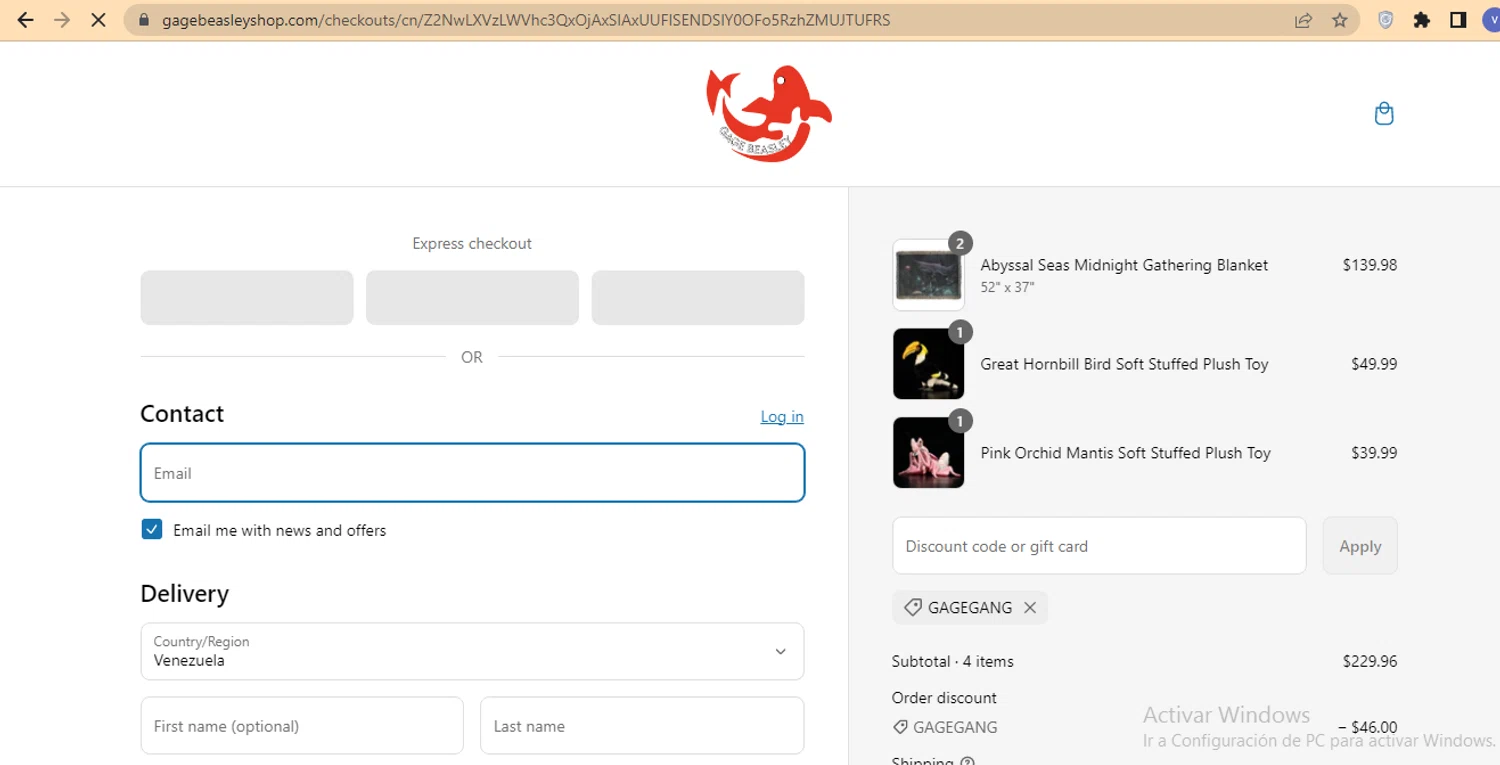Click the Discount code or gift card field
This screenshot has height=765, width=1500.
click(1099, 546)
